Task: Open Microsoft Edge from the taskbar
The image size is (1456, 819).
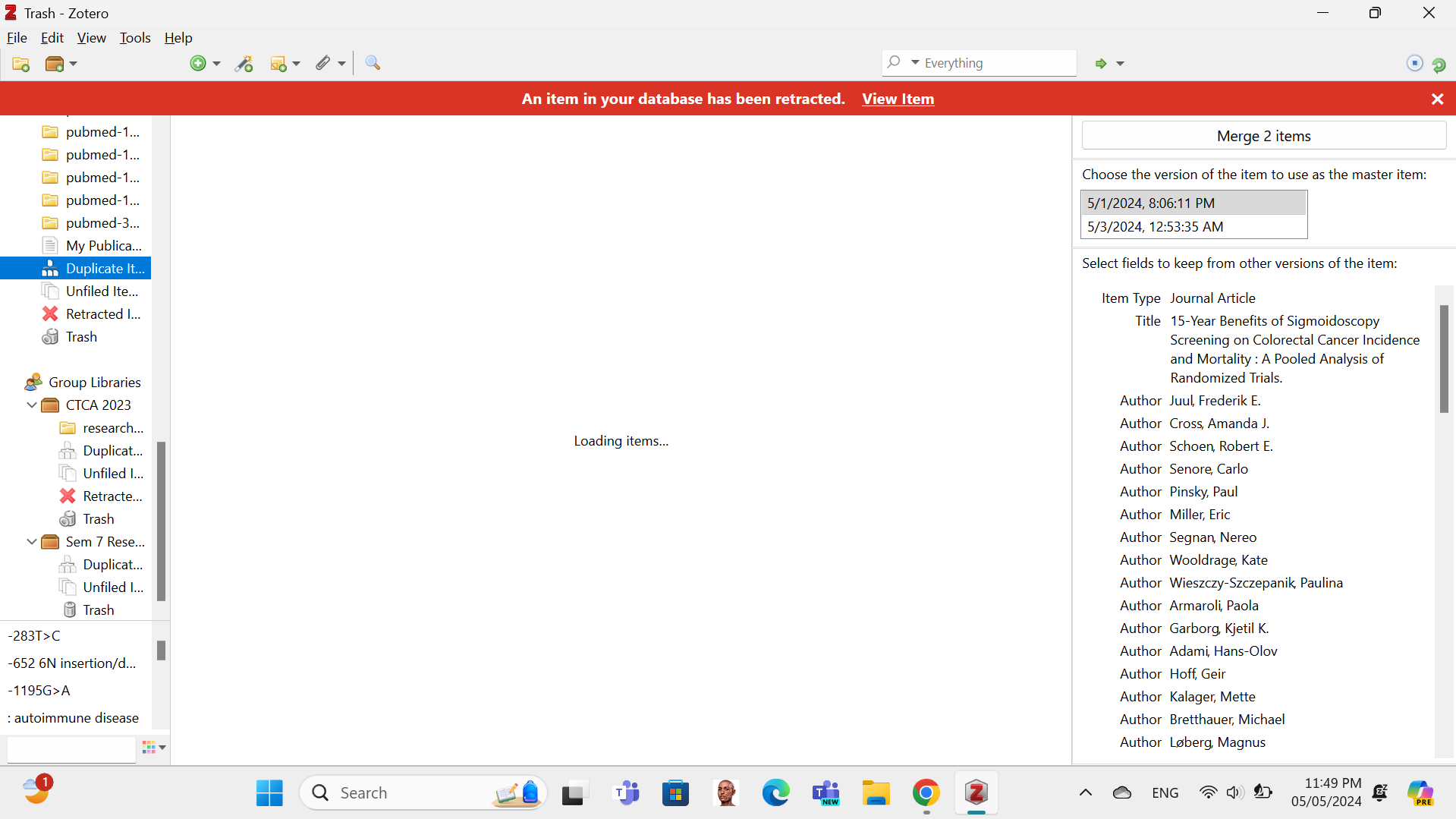Action: point(775,792)
